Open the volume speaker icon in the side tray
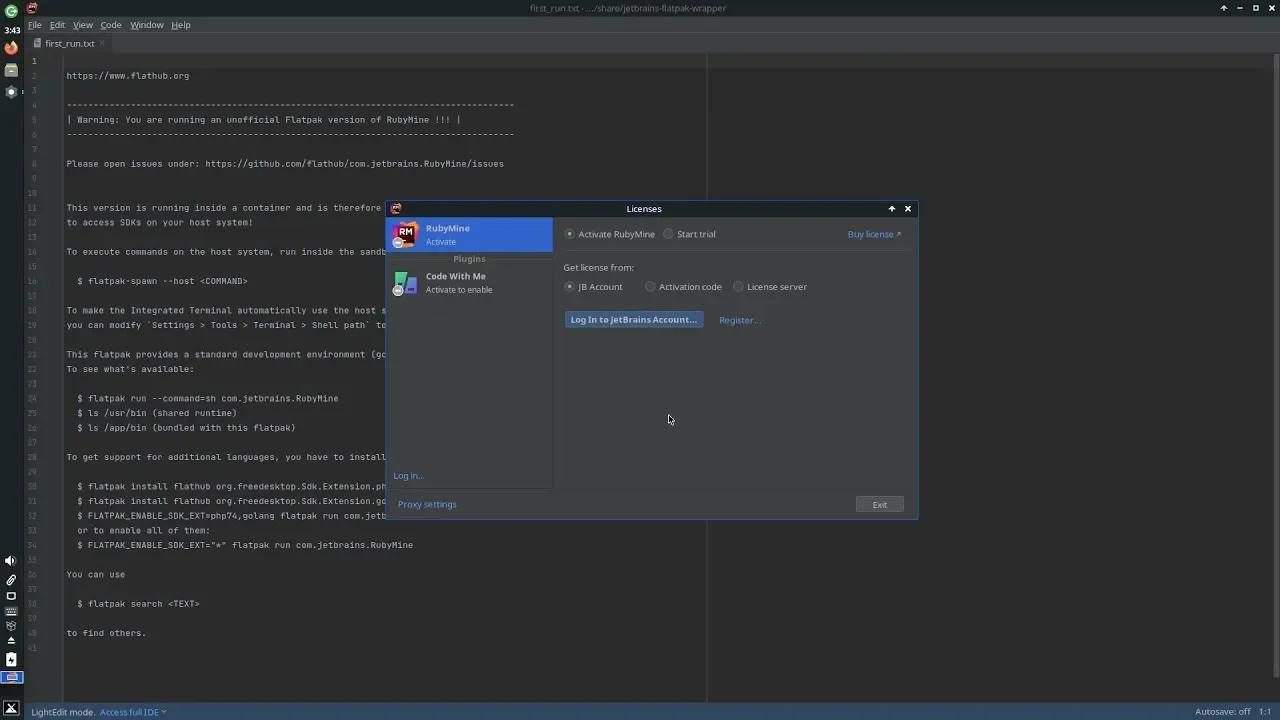 point(10,560)
